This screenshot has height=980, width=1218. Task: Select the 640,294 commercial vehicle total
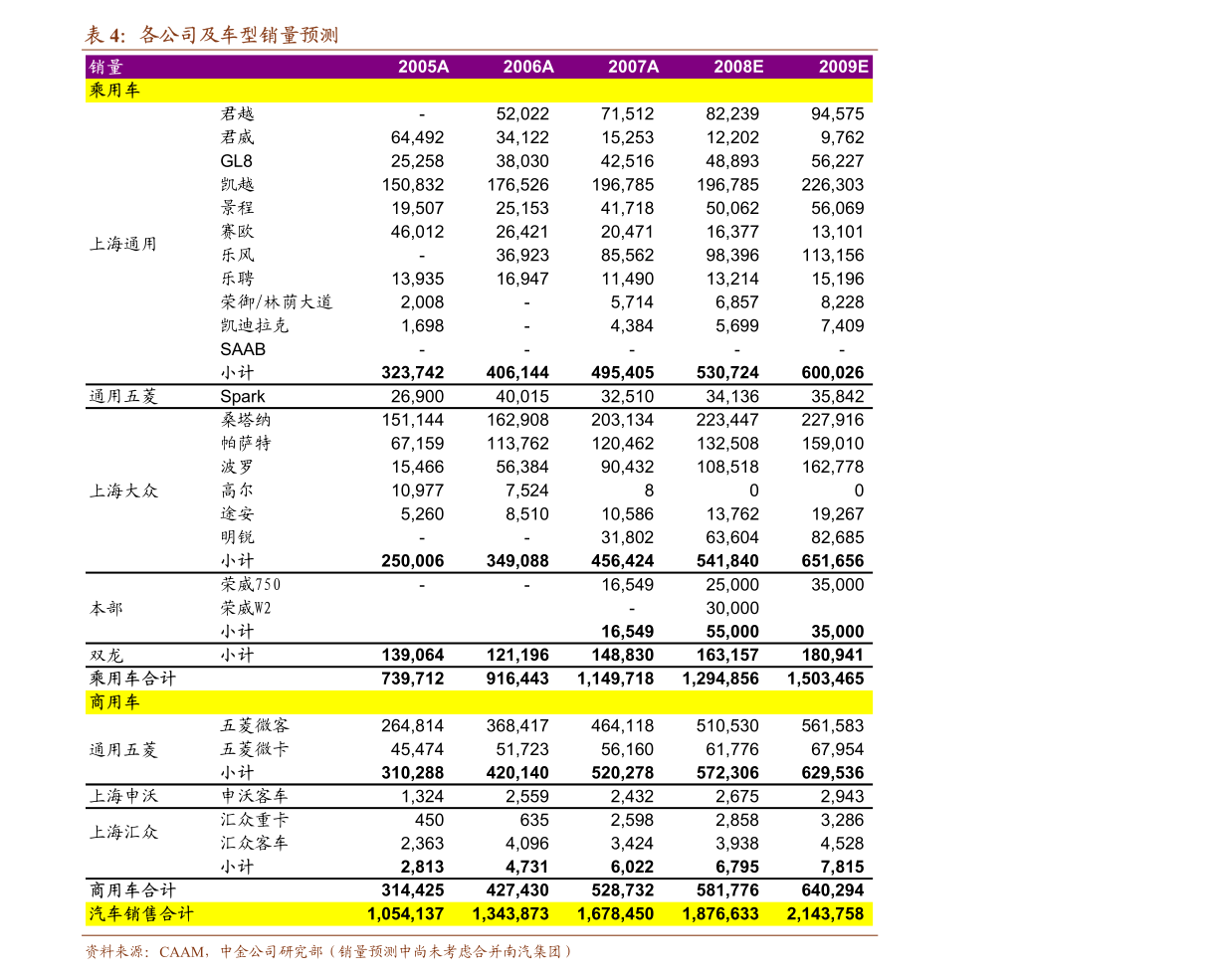833,890
